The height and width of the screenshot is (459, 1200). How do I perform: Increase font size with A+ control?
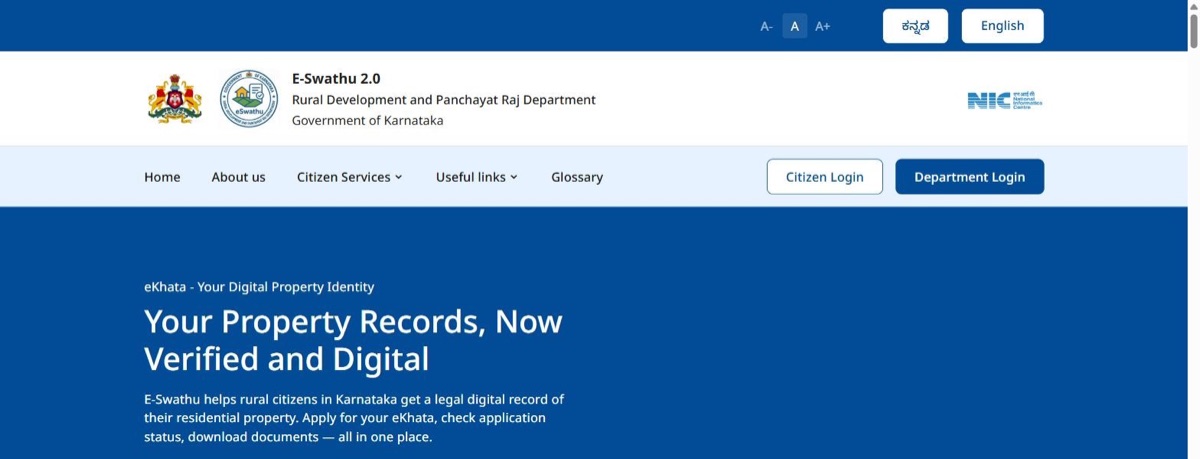pos(823,26)
